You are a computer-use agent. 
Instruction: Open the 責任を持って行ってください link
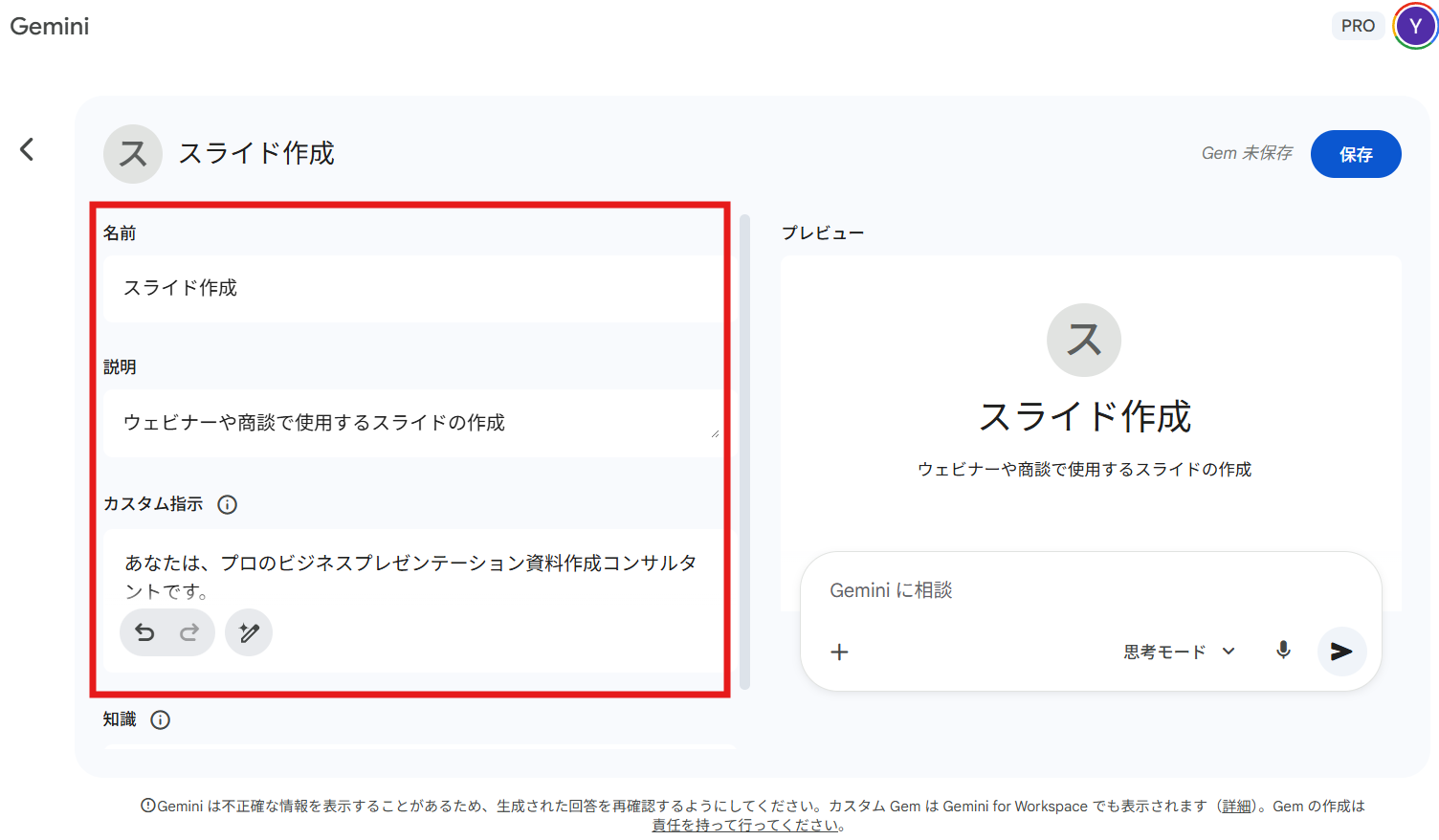[744, 826]
